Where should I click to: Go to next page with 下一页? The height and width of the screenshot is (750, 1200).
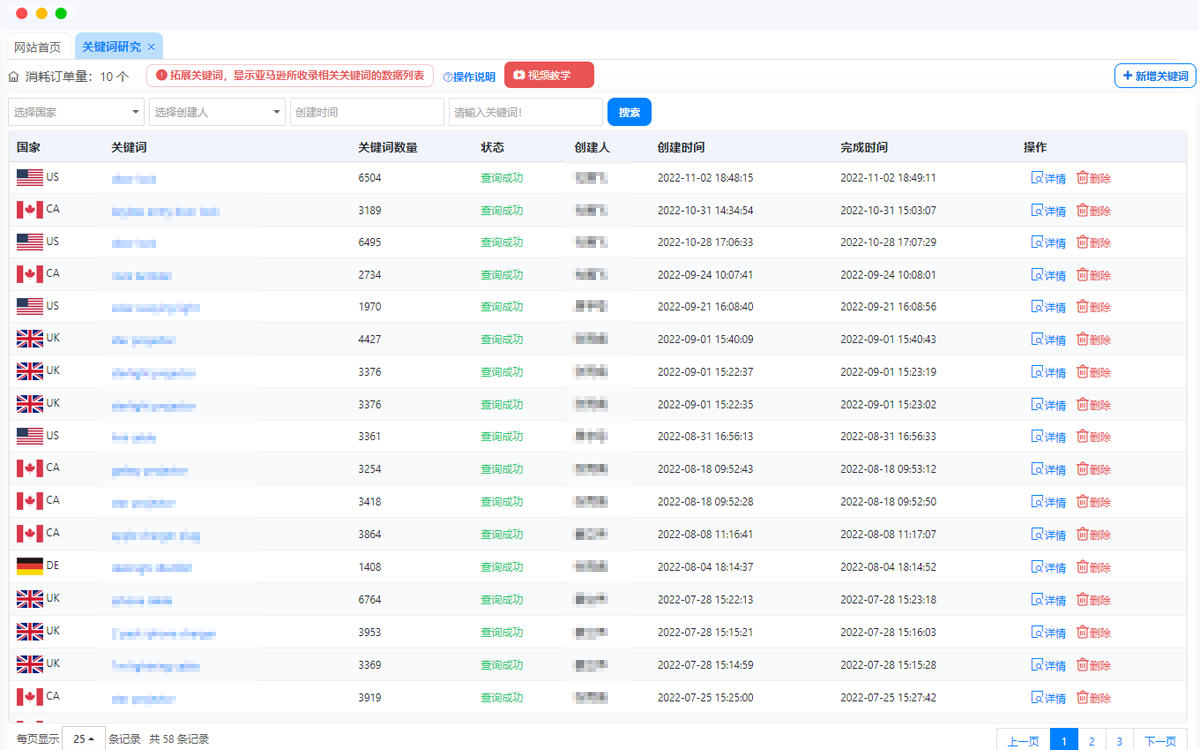point(1160,741)
